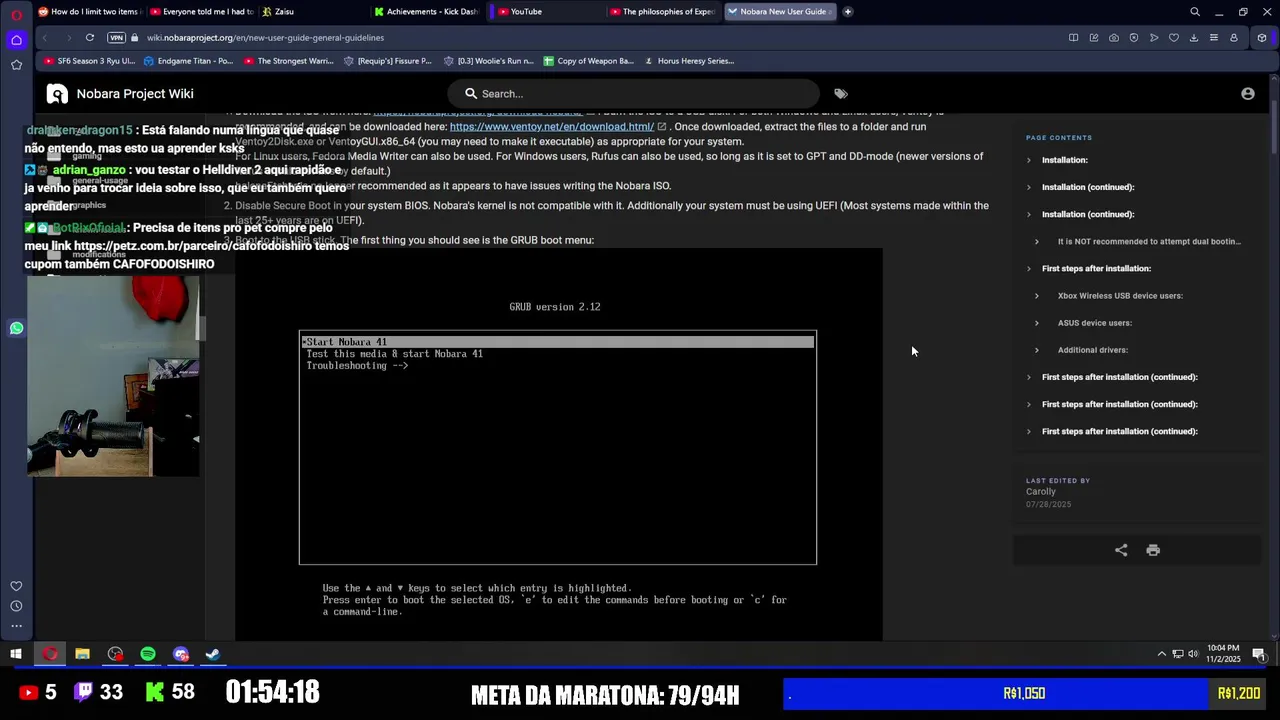Share the wiki page

pyautogui.click(x=1121, y=550)
